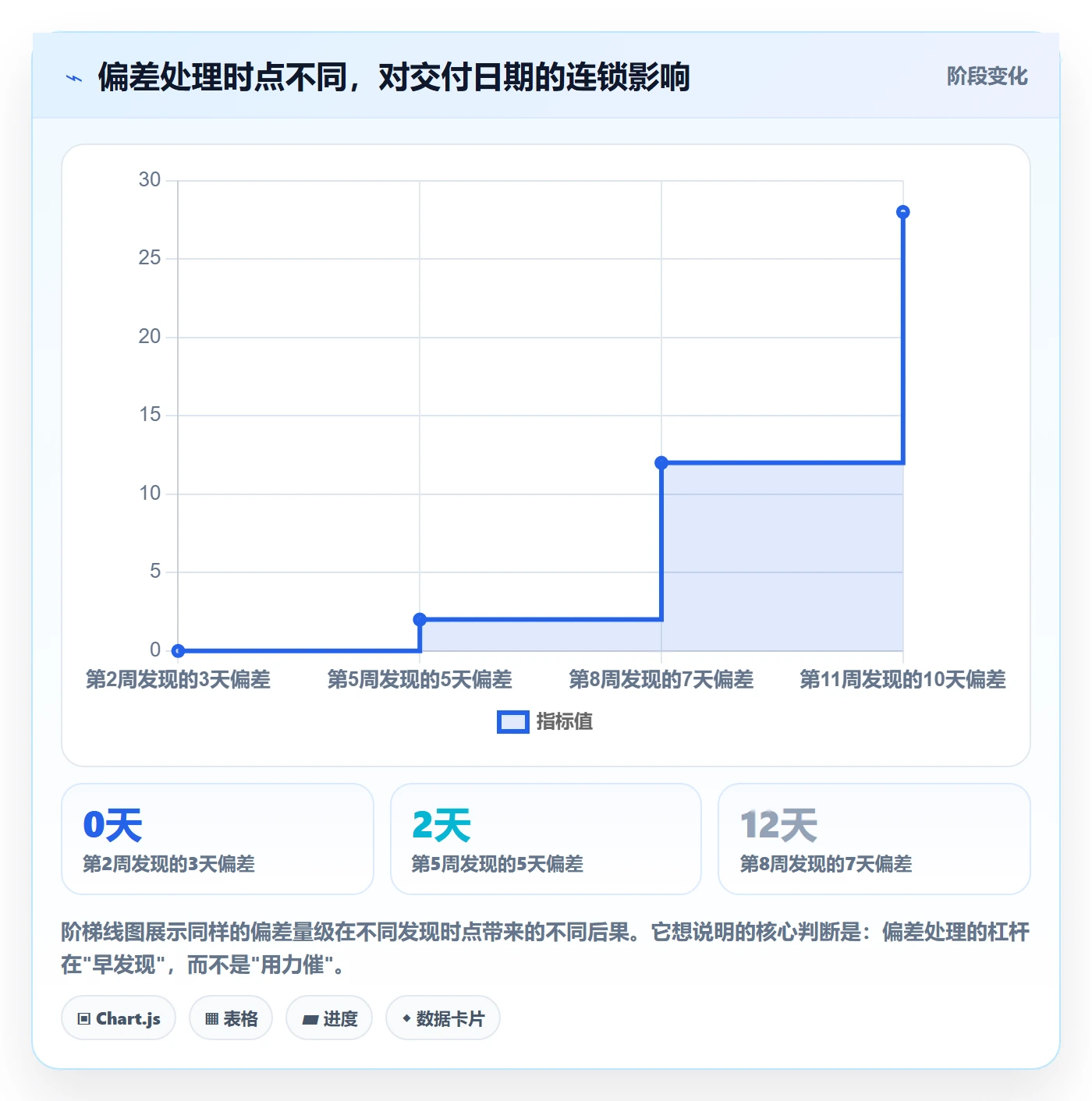This screenshot has height=1101, width=1092.
Task: Click the 阶段变化 label in the header
Action: tap(987, 76)
